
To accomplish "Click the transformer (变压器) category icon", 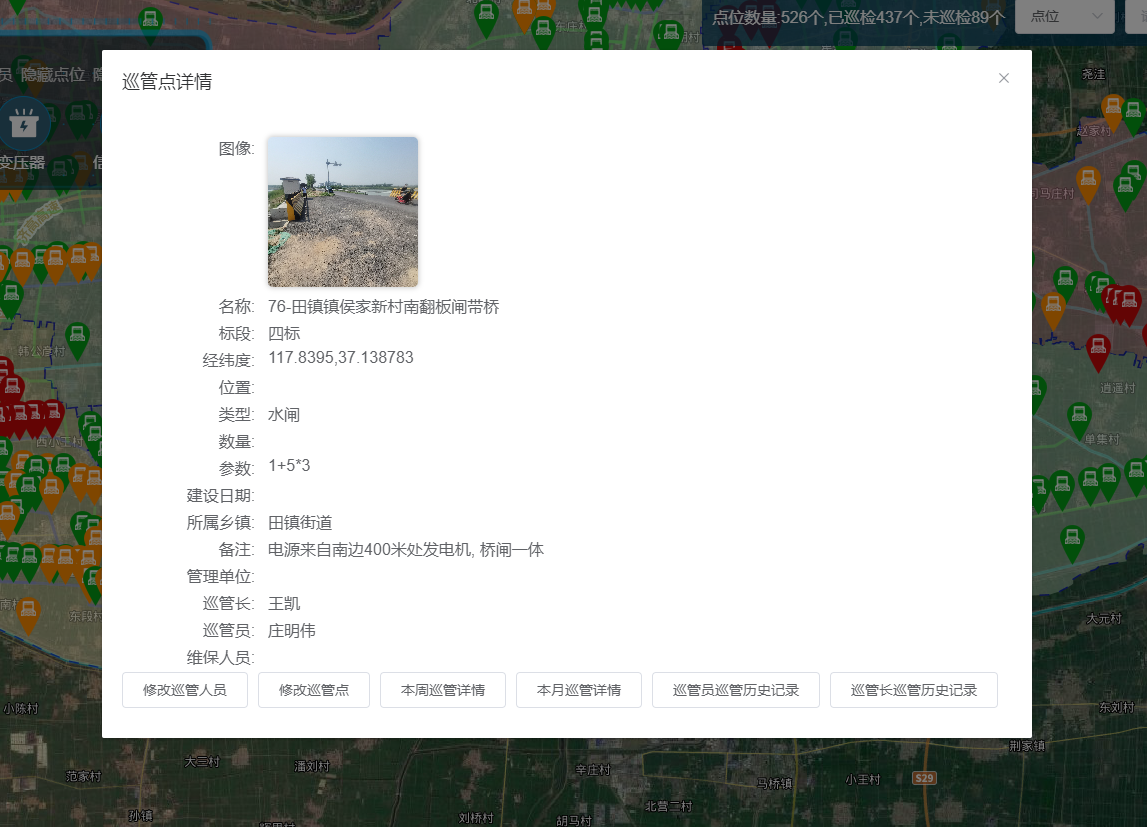I will tap(22, 125).
